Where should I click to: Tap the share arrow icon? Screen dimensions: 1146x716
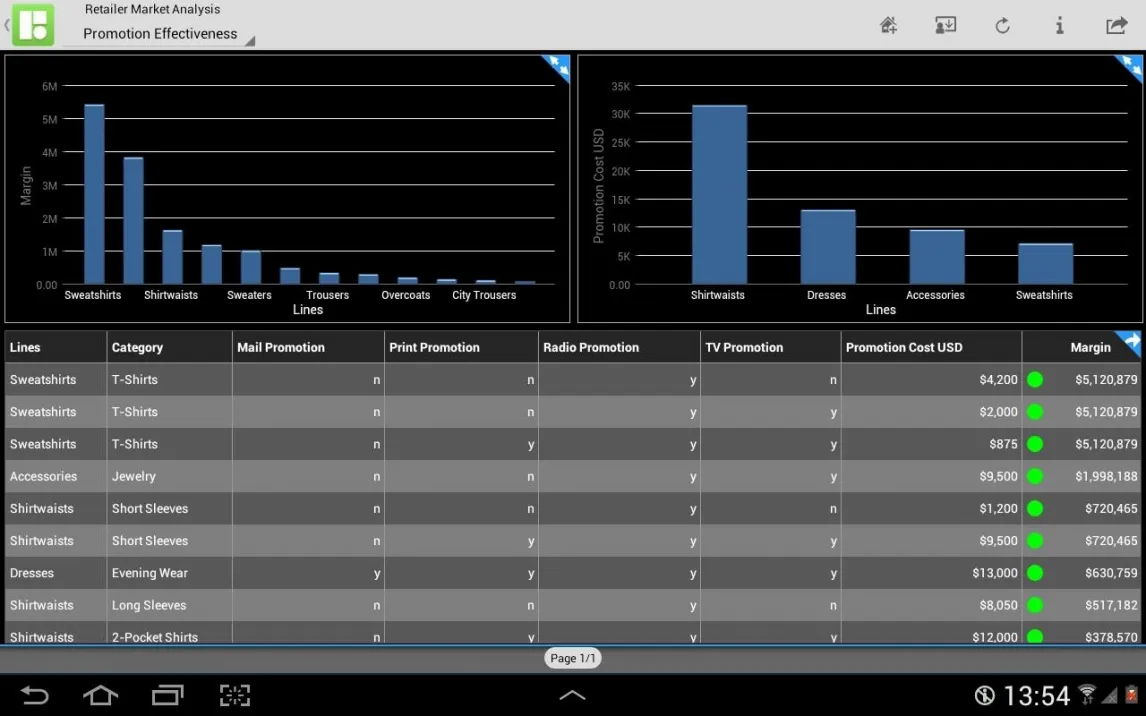(1116, 26)
